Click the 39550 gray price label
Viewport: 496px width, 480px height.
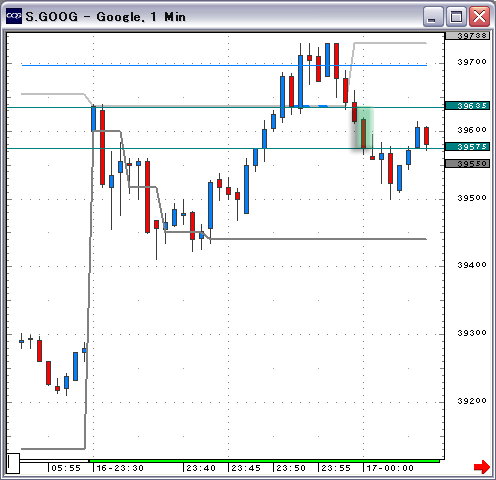[468, 164]
